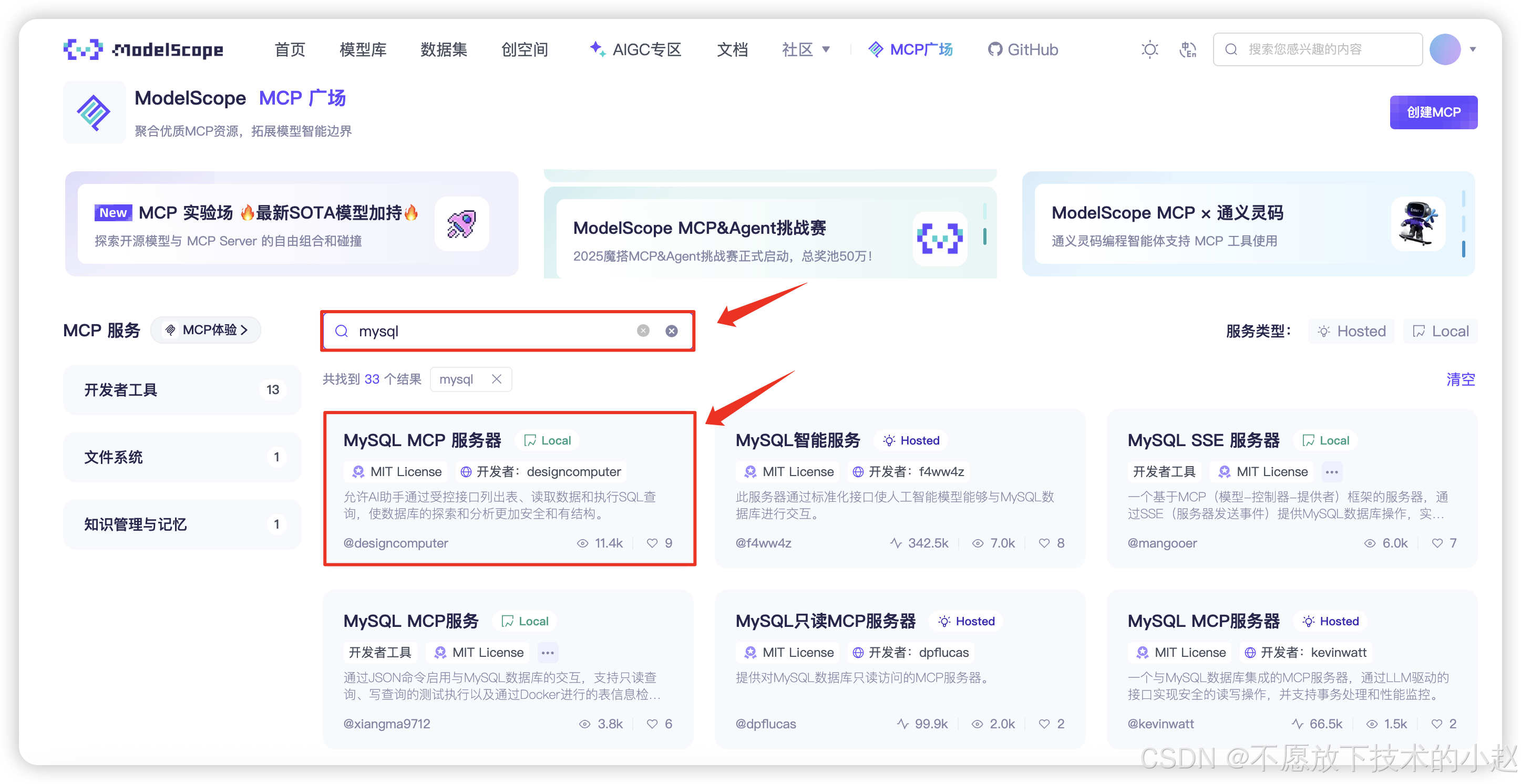Like the MySQL MCP 服务器 card heart
Viewport: 1521px width, 784px height.
652,543
